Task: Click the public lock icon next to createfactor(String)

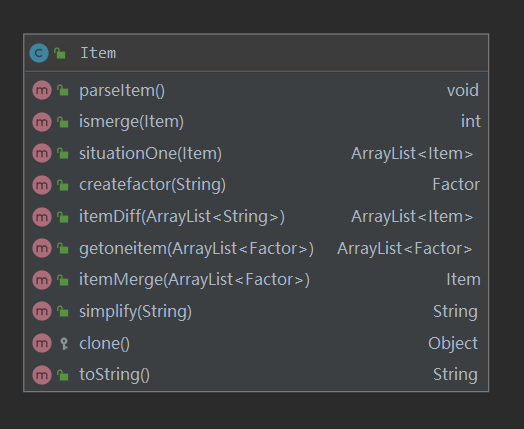Action: (x=63, y=185)
